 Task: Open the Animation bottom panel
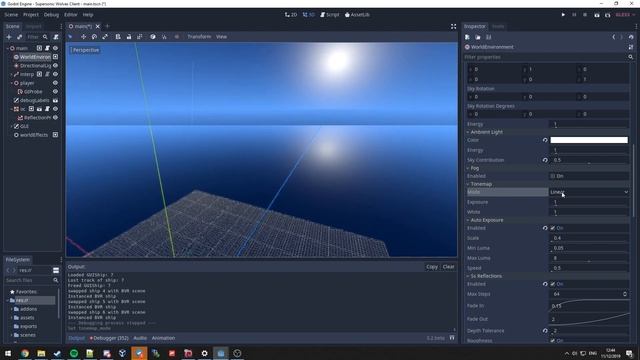(x=163, y=338)
